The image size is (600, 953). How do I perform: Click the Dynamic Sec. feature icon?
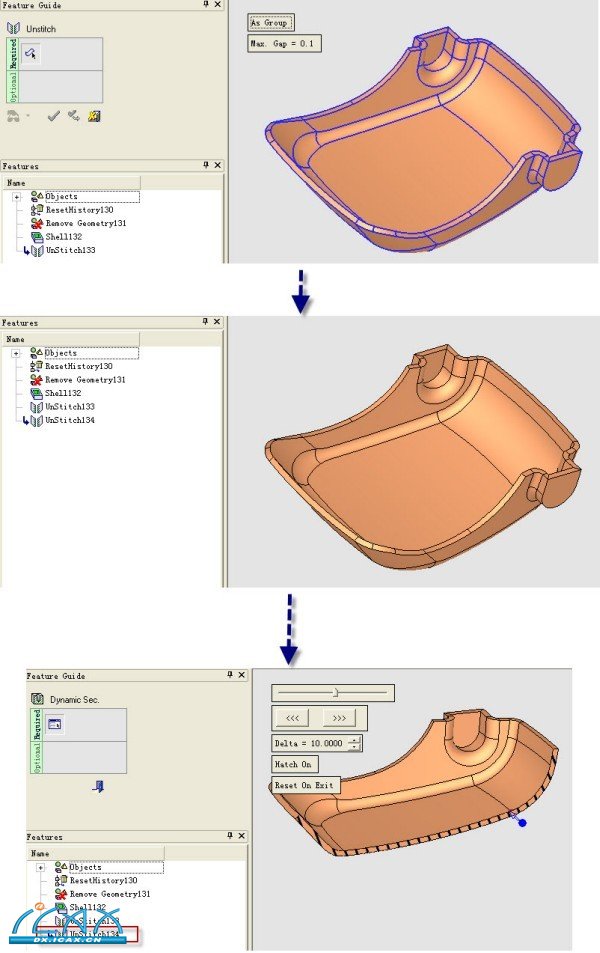(37, 699)
